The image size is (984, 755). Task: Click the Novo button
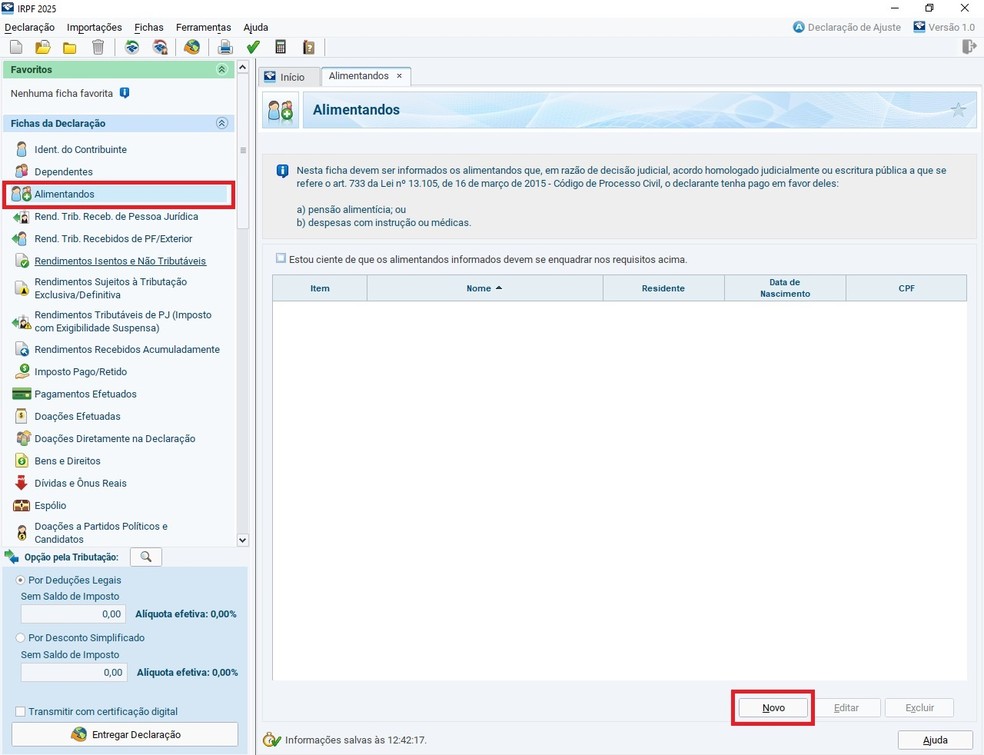pos(773,708)
